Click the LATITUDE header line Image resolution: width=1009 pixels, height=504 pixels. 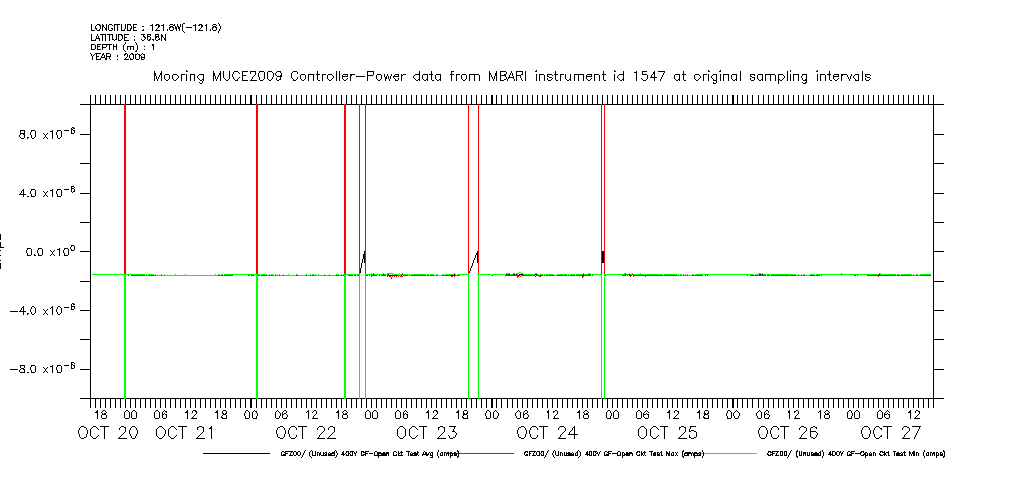pos(127,37)
